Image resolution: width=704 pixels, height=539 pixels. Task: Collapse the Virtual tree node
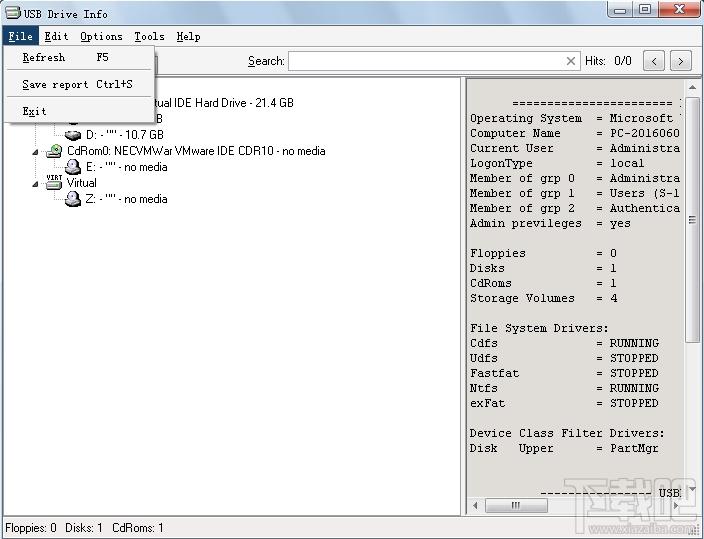point(35,184)
